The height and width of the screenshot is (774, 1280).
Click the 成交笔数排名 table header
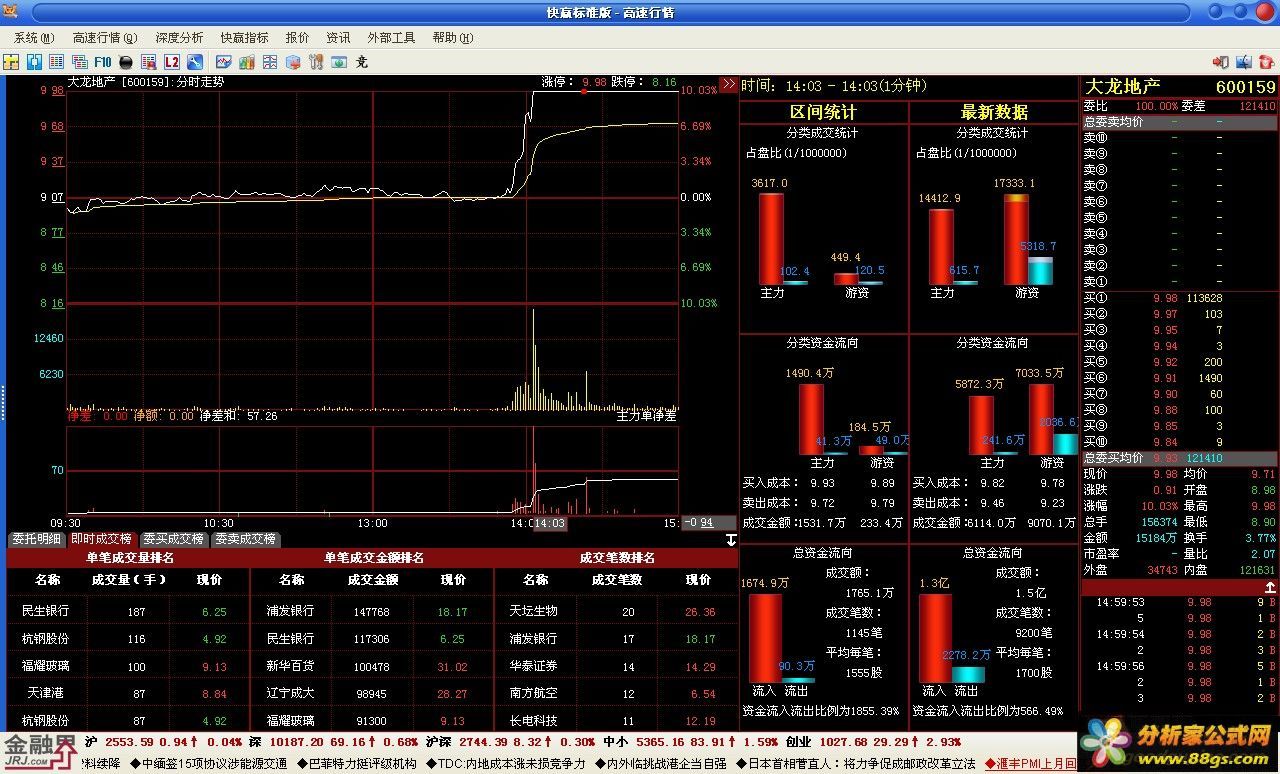point(617,558)
